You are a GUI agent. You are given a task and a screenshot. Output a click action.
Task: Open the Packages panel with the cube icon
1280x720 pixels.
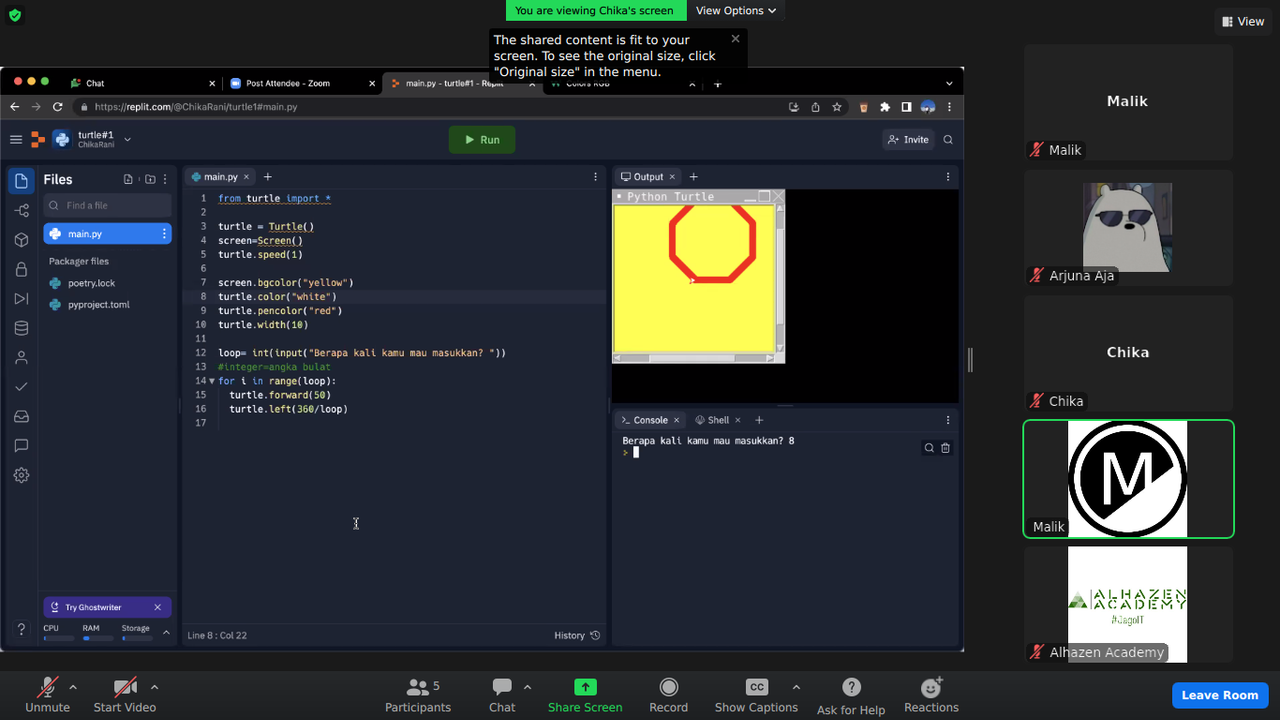pos(21,239)
